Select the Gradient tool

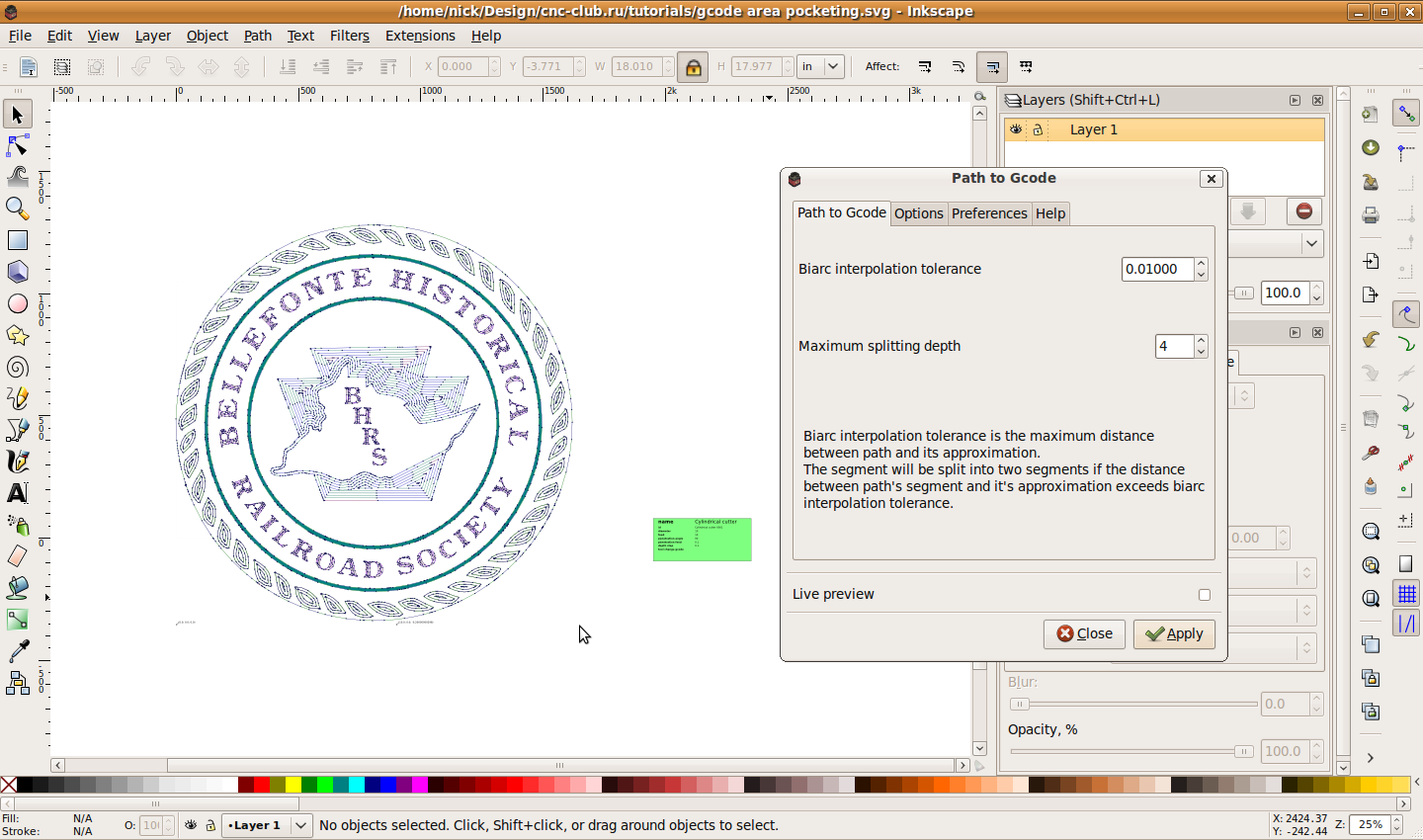point(17,620)
